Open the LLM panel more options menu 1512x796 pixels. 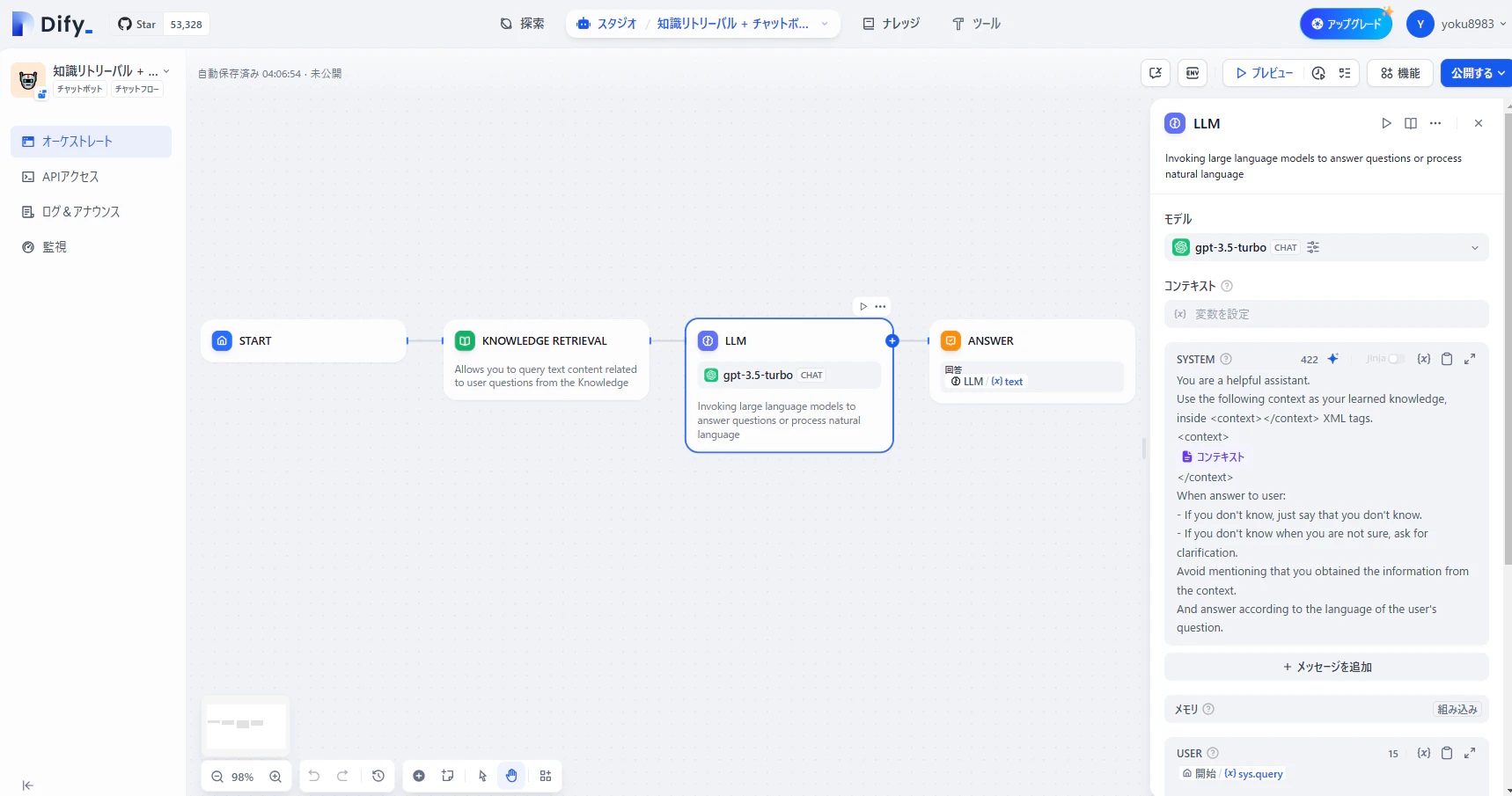[x=1435, y=123]
